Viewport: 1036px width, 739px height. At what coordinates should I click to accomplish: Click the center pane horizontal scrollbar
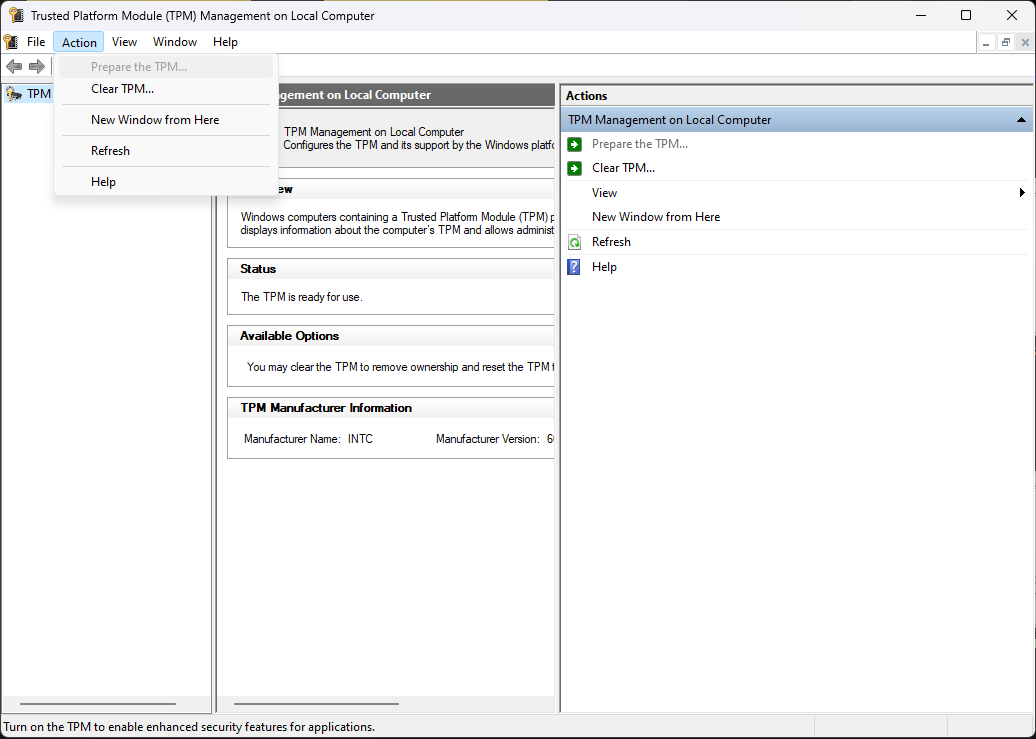tap(316, 704)
